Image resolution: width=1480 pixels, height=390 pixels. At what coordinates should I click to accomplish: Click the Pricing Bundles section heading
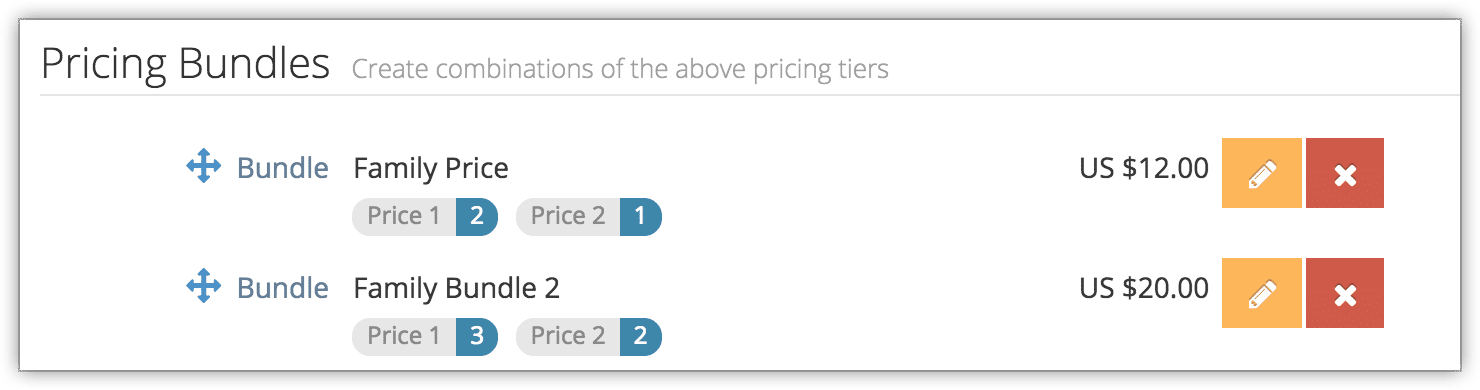click(185, 65)
